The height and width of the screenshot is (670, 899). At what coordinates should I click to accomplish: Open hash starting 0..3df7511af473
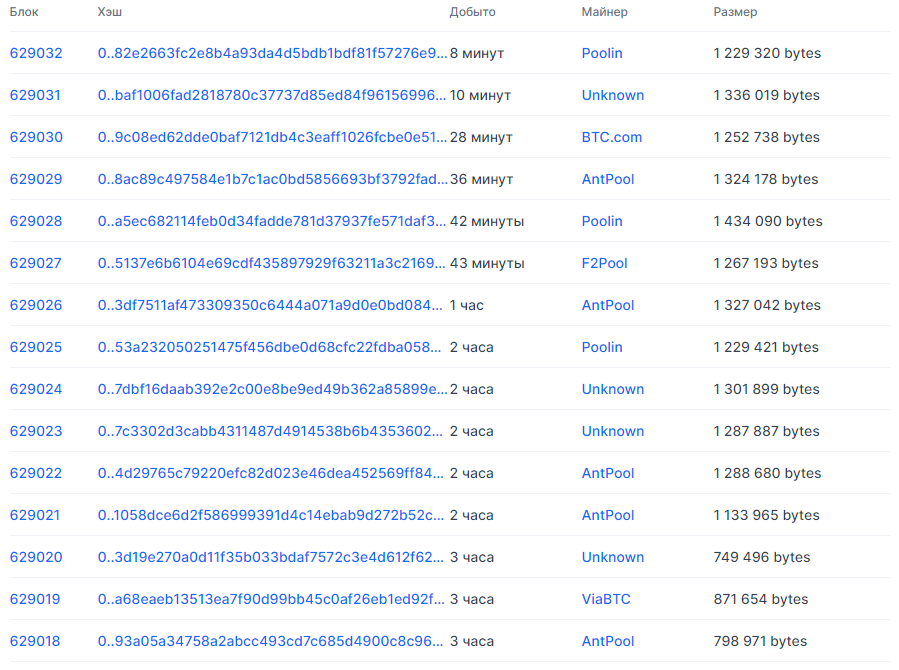pos(271,305)
